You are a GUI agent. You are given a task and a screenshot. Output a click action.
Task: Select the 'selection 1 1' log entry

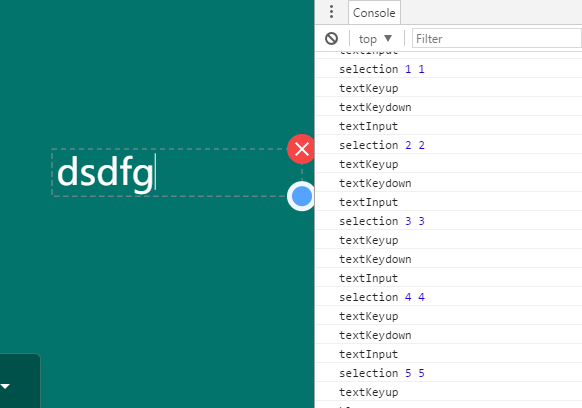pos(448,69)
